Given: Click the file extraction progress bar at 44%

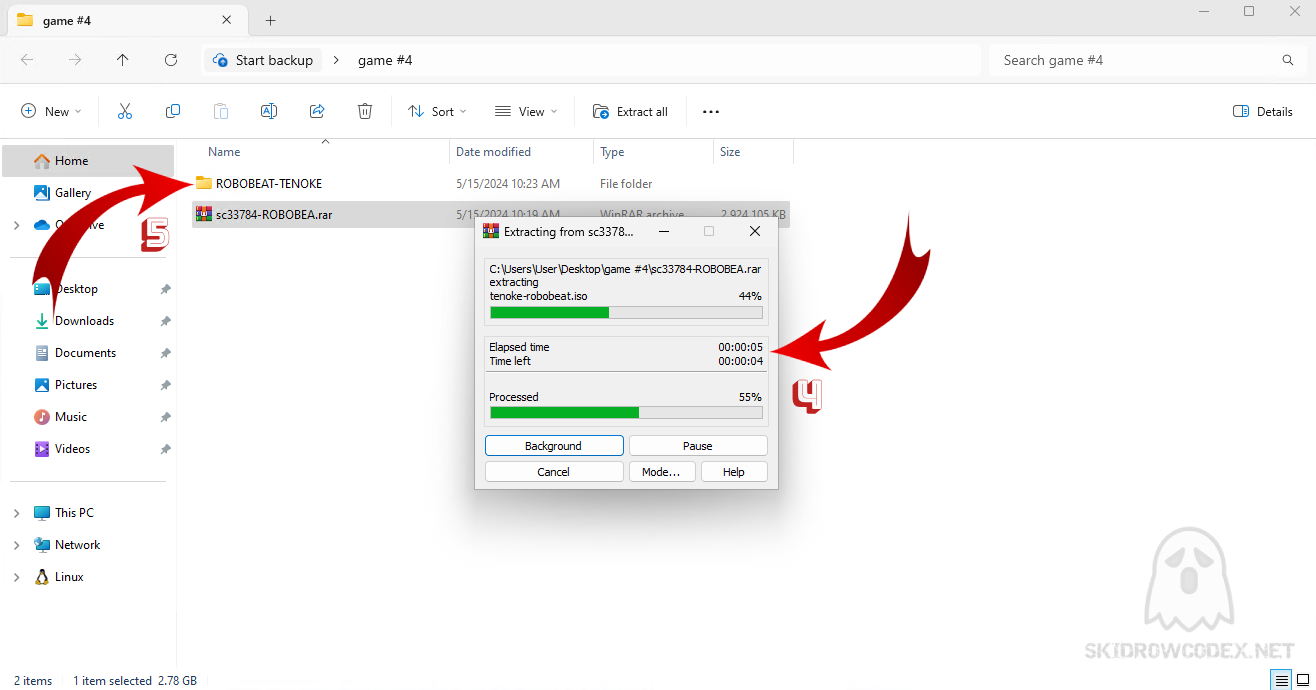Looking at the screenshot, I should [x=626, y=313].
